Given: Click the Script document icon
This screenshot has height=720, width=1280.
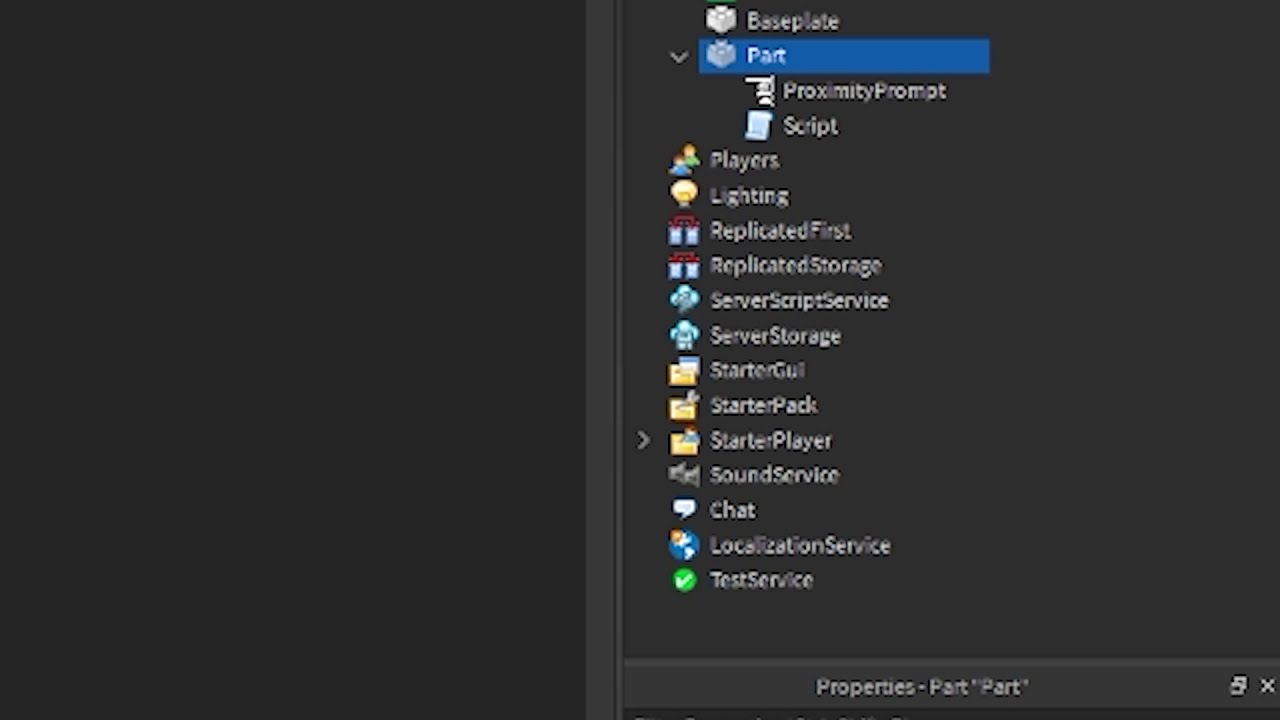Looking at the screenshot, I should [759, 126].
